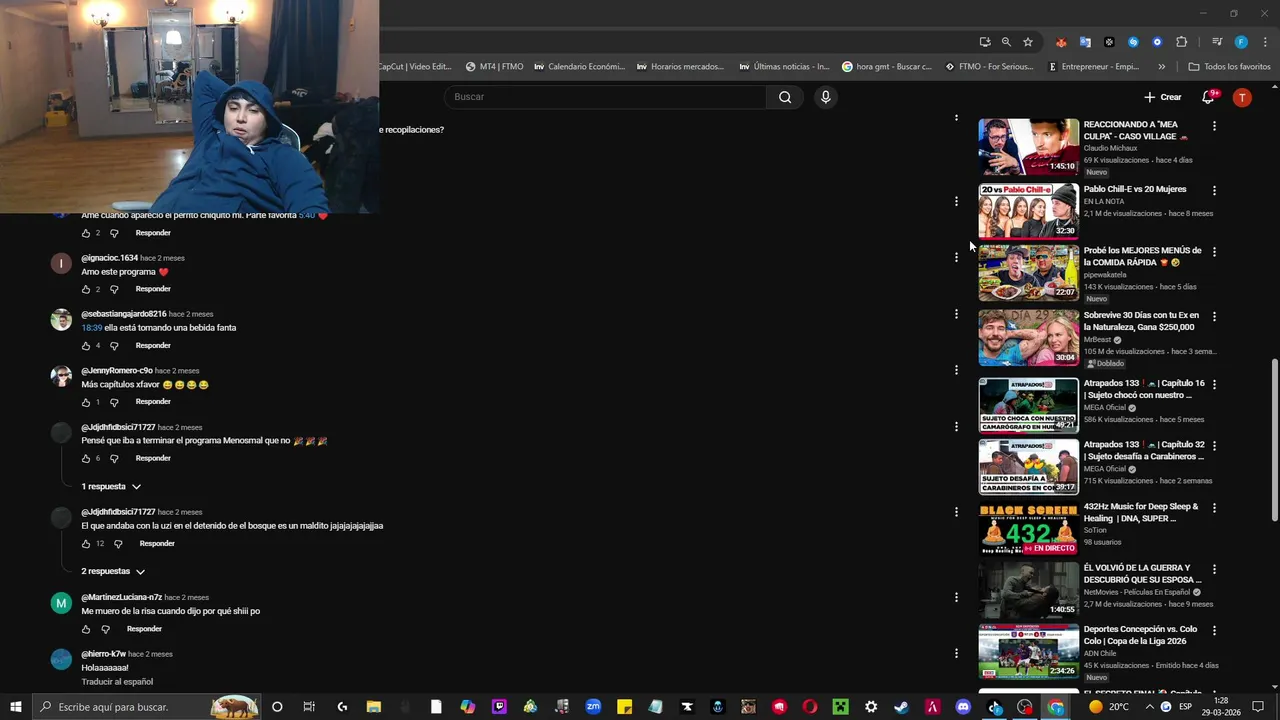Open the Chrome extensions puzzle icon
The width and height of the screenshot is (1280, 720).
coord(1181,42)
